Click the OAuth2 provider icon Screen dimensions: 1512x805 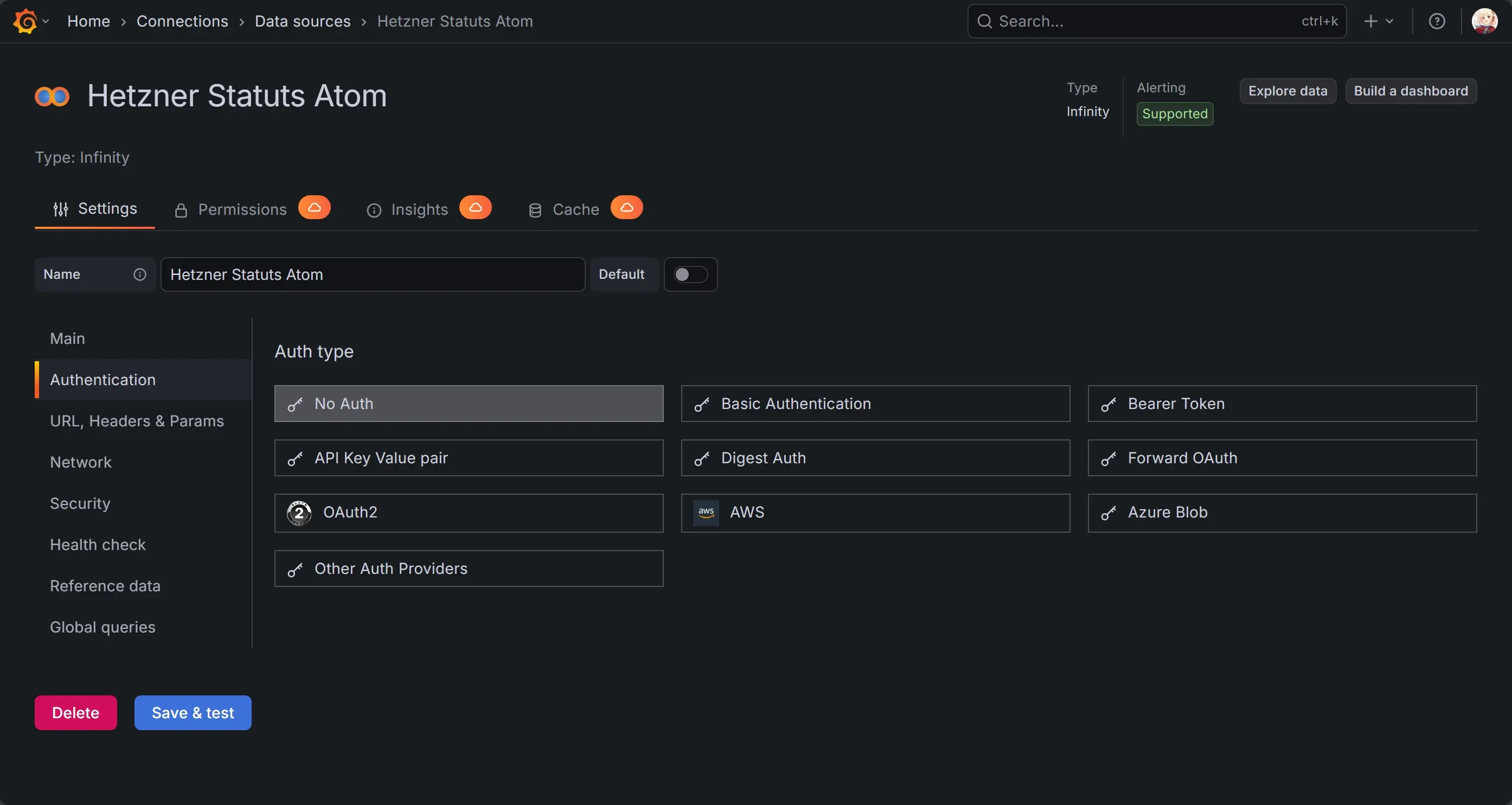point(299,512)
